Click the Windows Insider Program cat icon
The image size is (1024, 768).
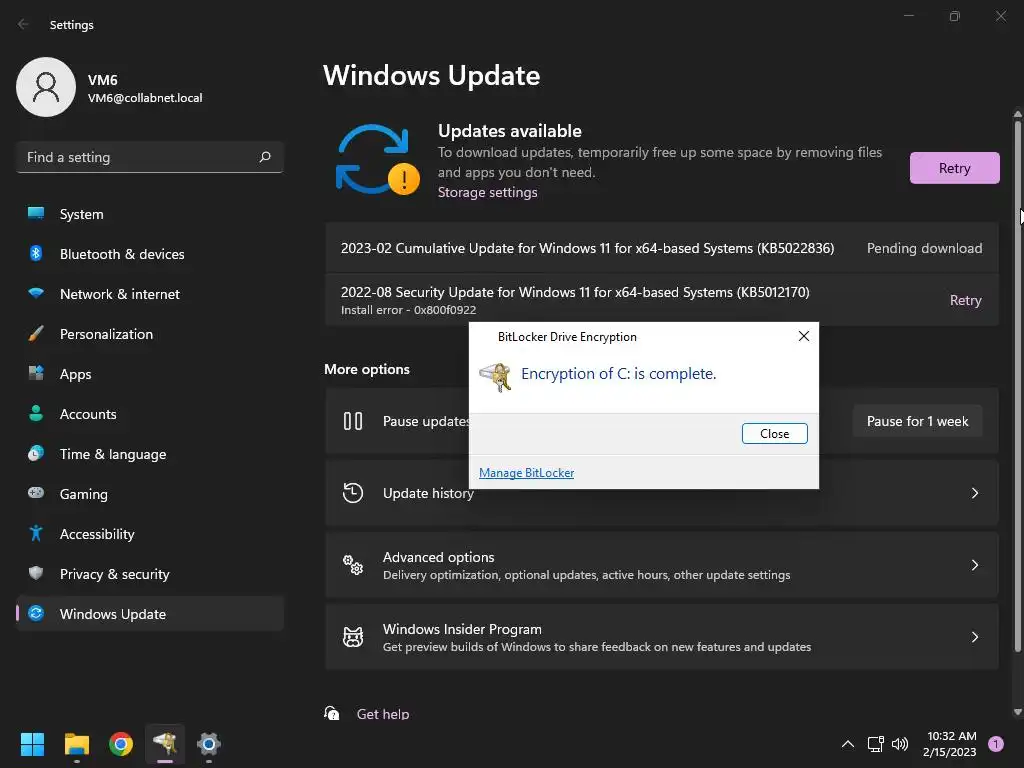(x=353, y=637)
